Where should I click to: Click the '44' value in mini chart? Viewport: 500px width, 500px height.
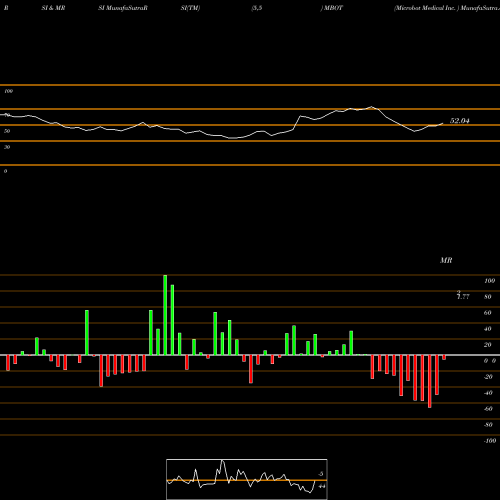point(322,486)
